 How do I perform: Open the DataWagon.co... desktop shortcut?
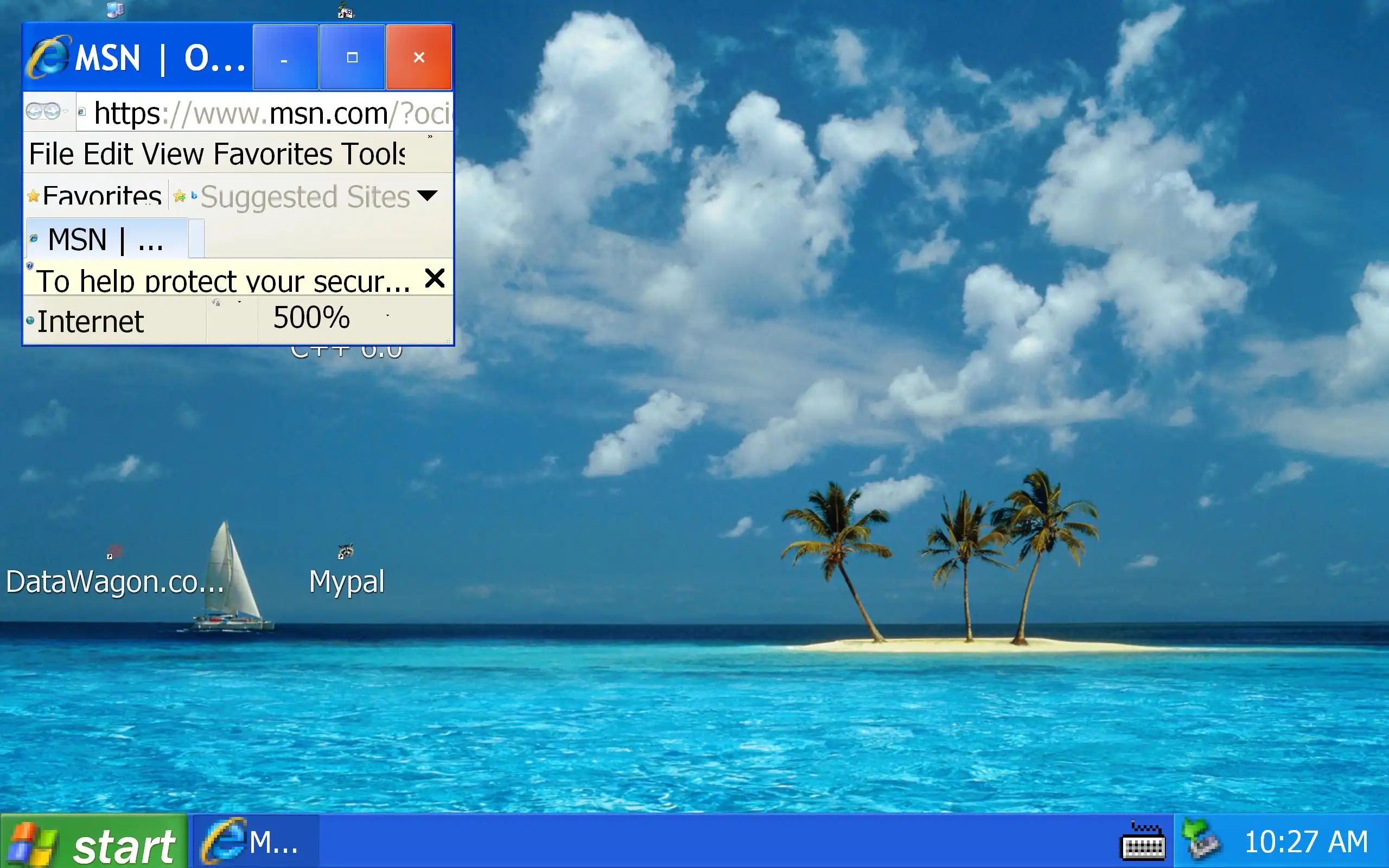(115, 552)
